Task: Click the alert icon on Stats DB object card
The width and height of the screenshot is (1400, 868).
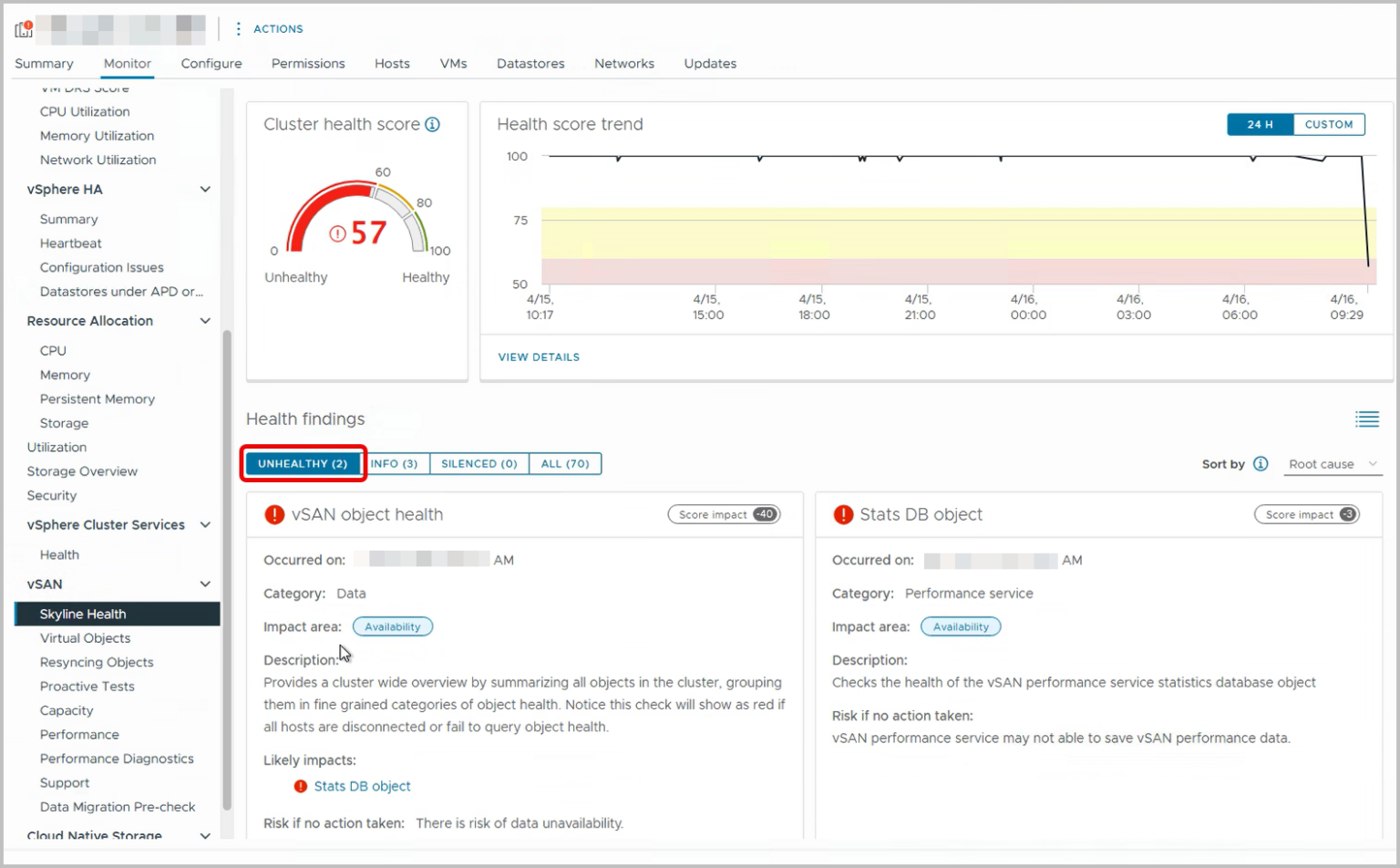Action: tap(841, 514)
